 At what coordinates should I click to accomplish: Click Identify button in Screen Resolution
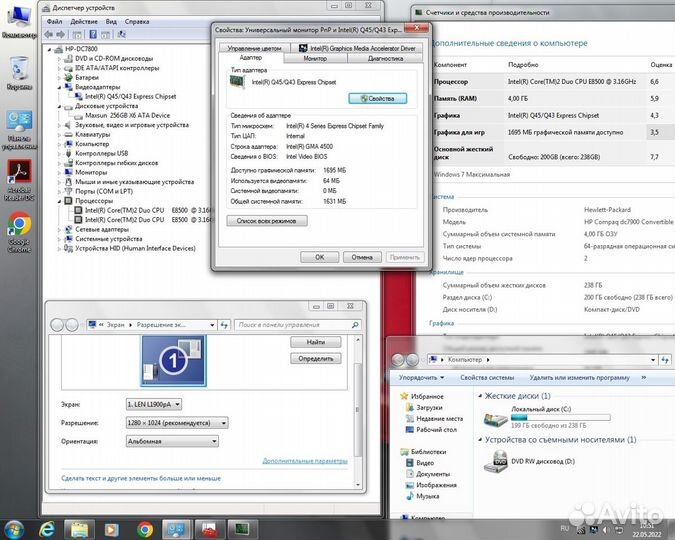316,358
